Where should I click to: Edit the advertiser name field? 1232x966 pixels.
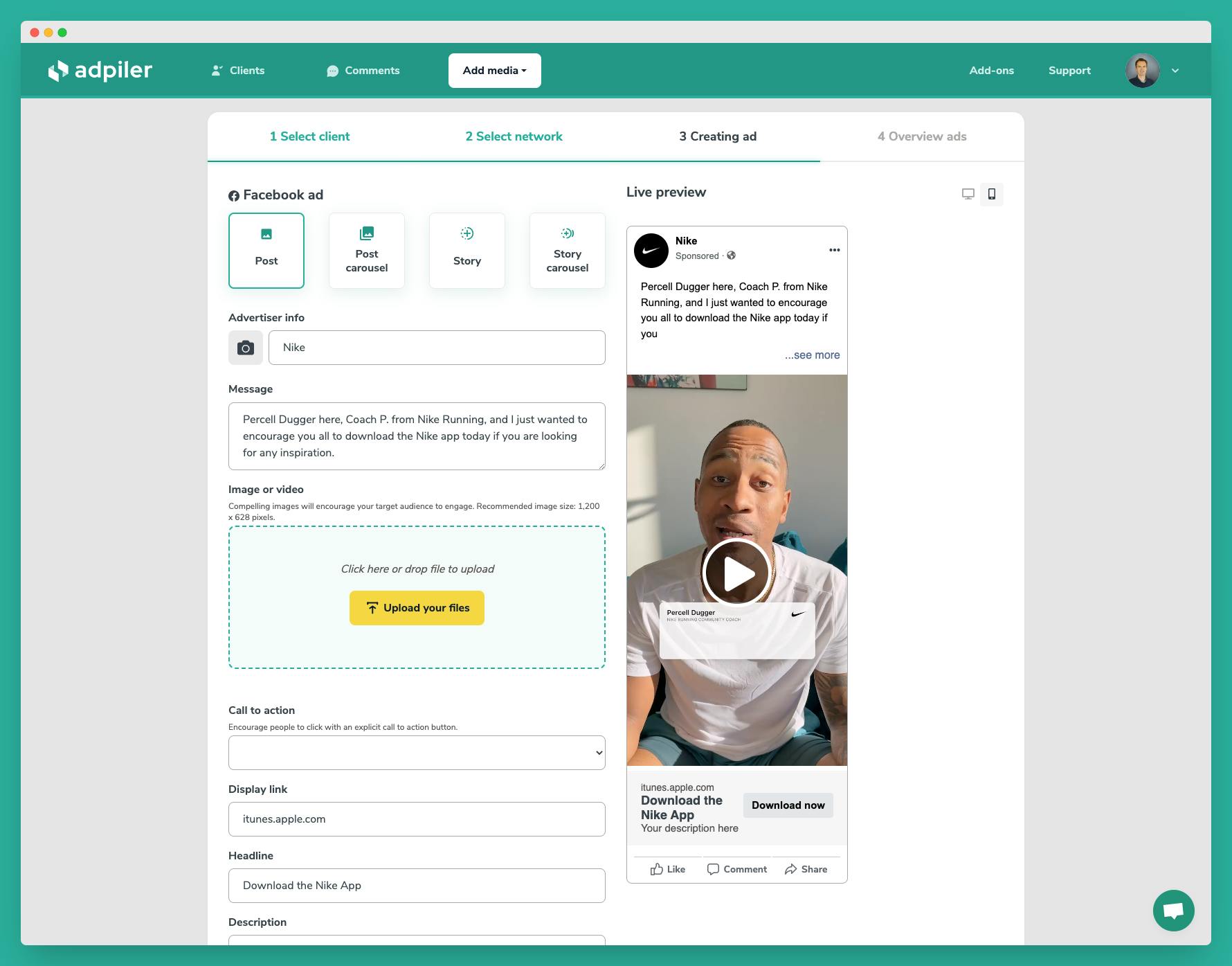click(x=437, y=348)
